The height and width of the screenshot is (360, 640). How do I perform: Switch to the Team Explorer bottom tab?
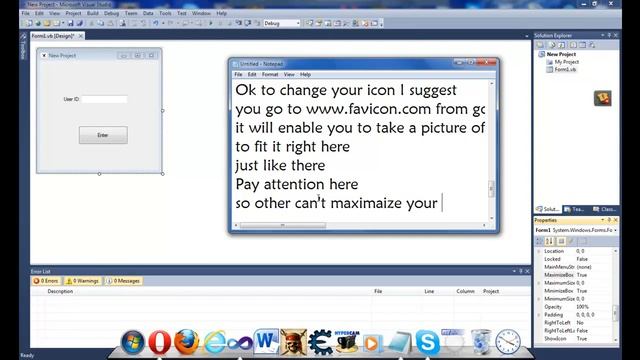tap(574, 209)
